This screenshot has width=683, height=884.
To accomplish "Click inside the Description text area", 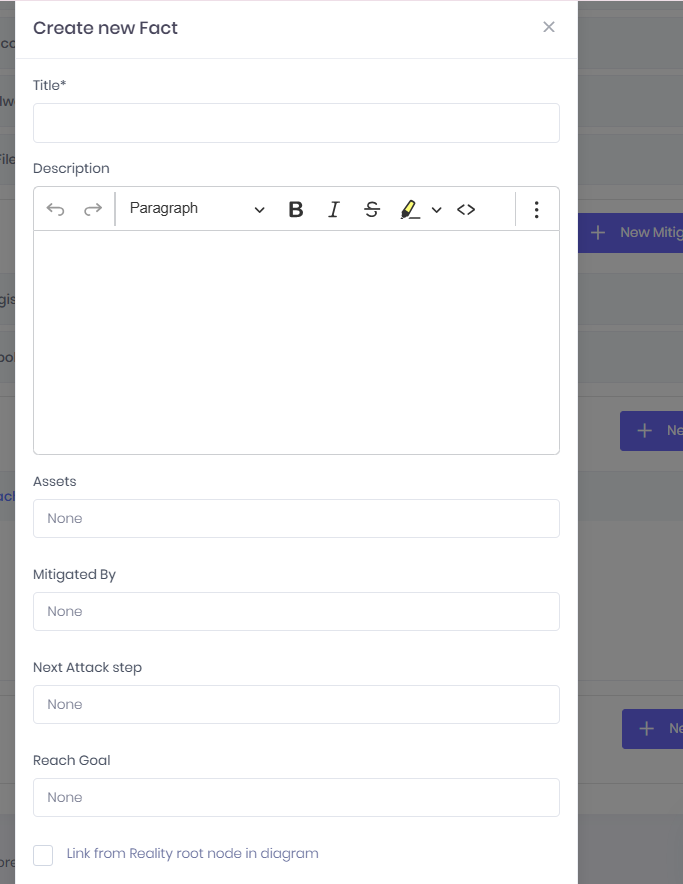I will [296, 342].
